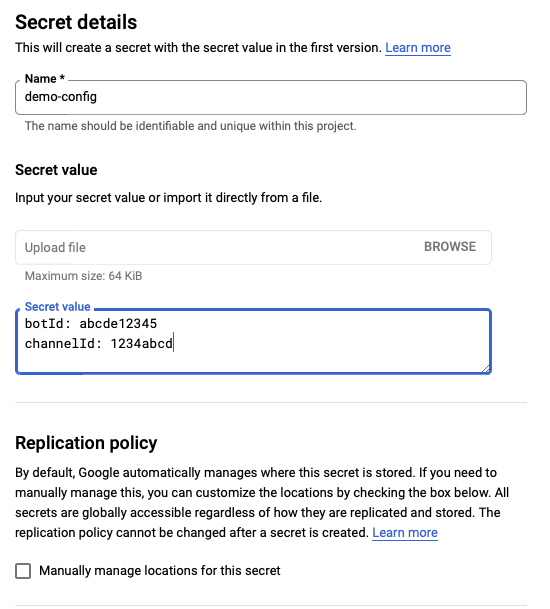
Task: Click the 'Manually manage locations for this secret' label
Action: tap(160, 571)
